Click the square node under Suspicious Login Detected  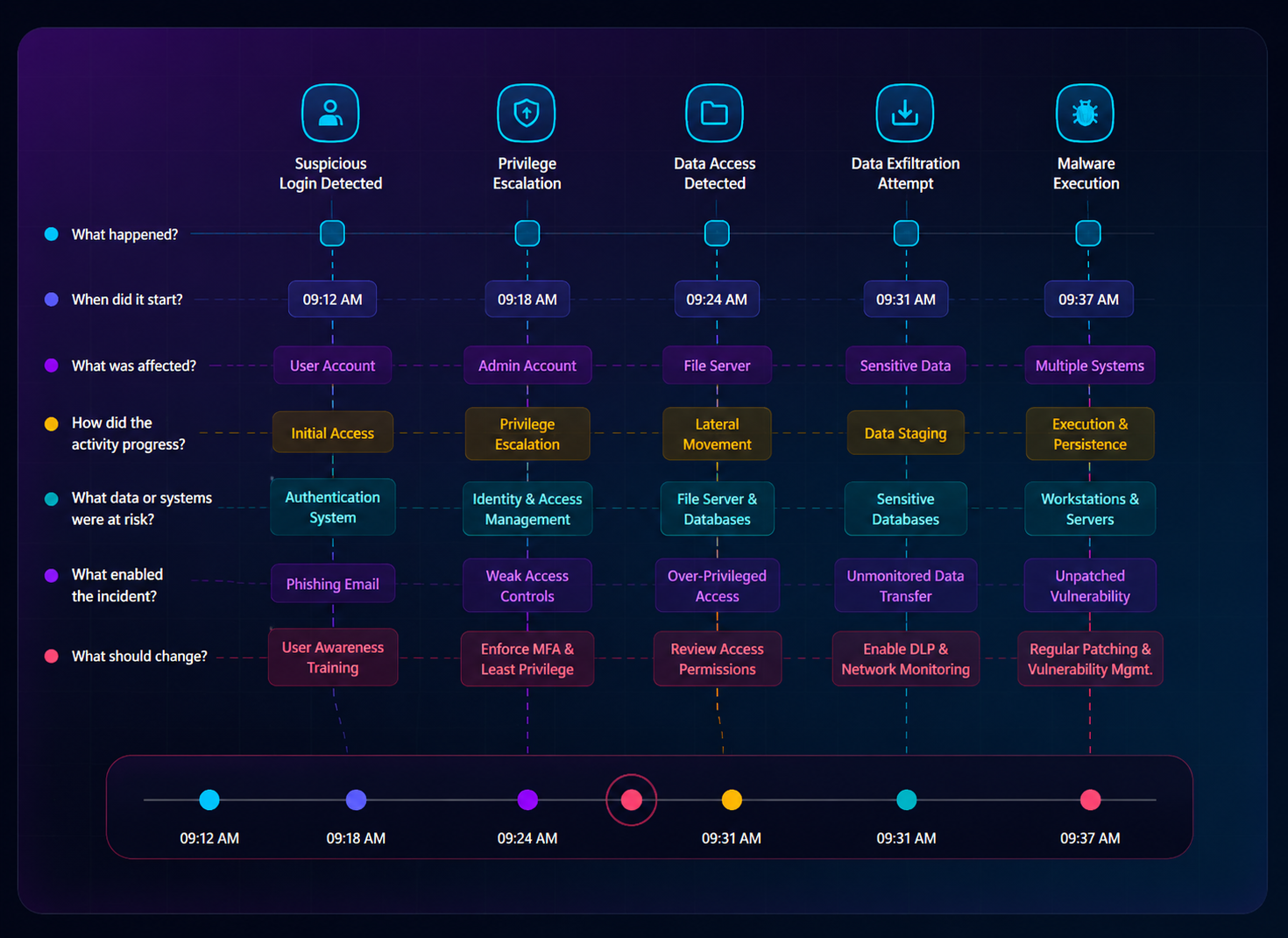[332, 233]
